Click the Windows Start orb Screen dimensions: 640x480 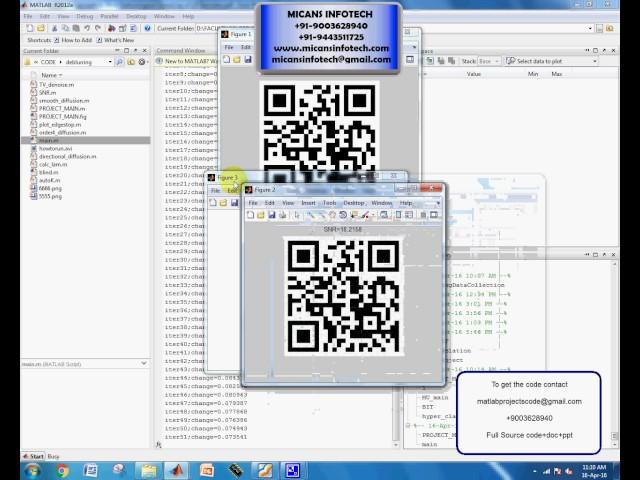tap(33, 471)
